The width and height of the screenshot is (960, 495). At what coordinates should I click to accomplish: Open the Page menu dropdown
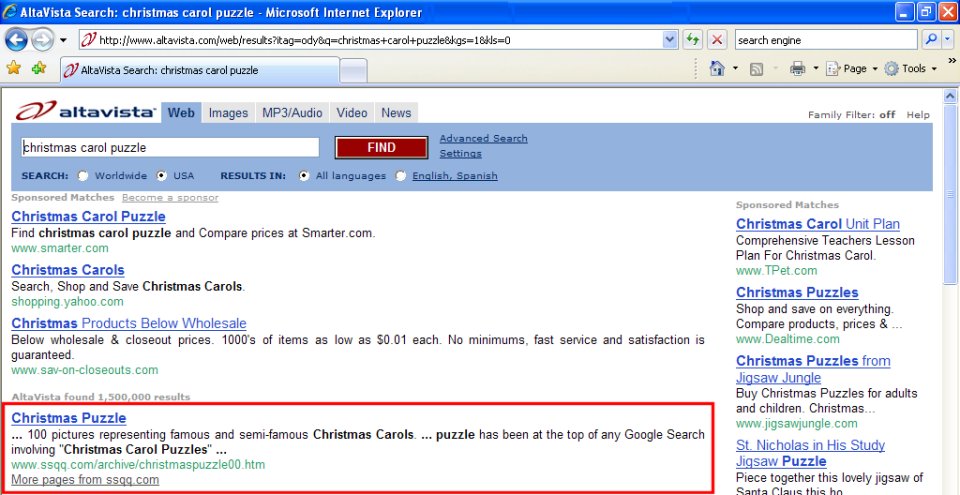pos(852,69)
